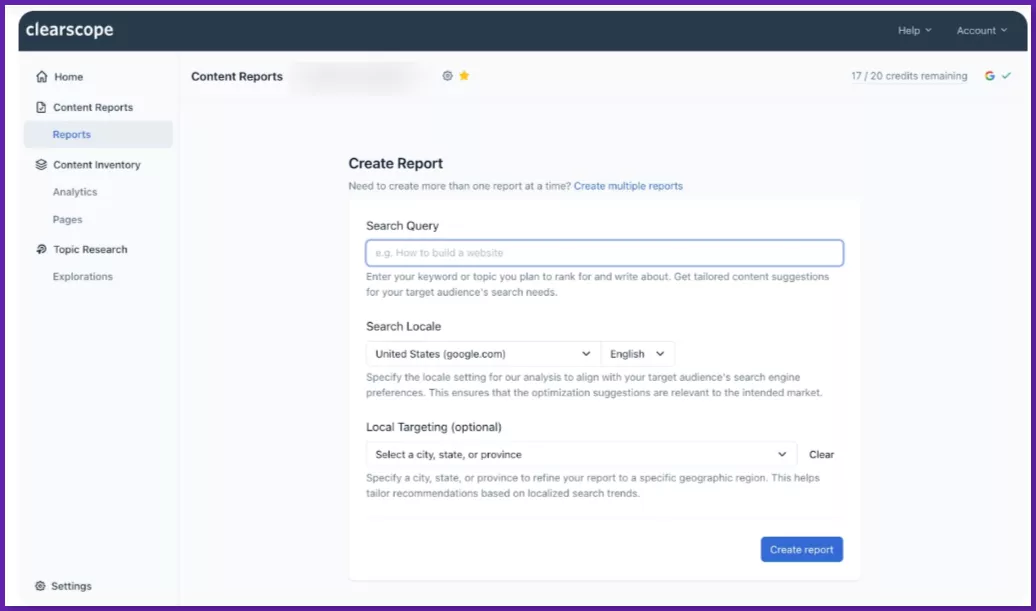Click the Google G icon
The height and width of the screenshot is (611, 1036).
click(989, 76)
